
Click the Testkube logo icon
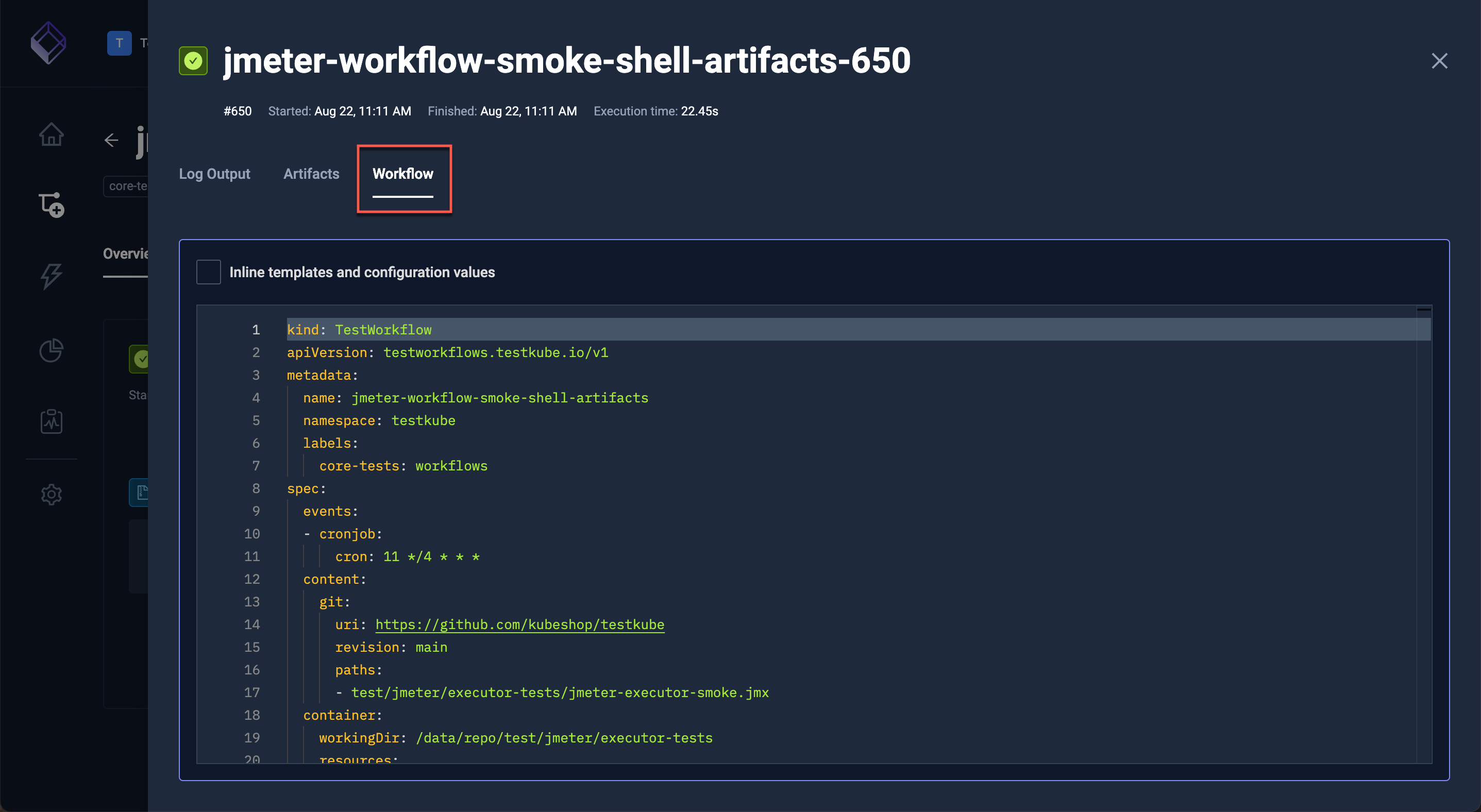click(x=48, y=43)
